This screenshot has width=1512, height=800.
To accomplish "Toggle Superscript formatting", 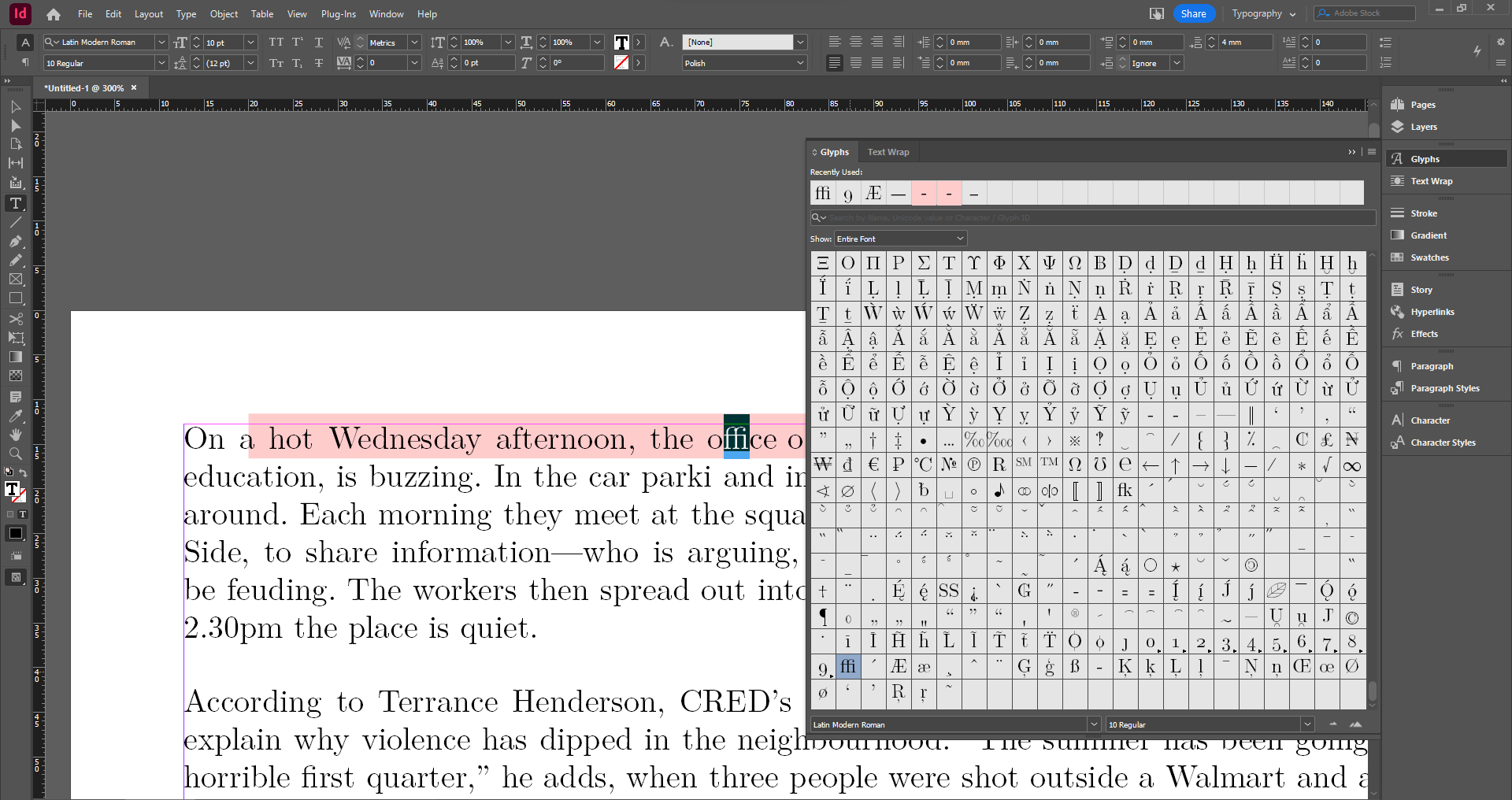I will point(297,42).
